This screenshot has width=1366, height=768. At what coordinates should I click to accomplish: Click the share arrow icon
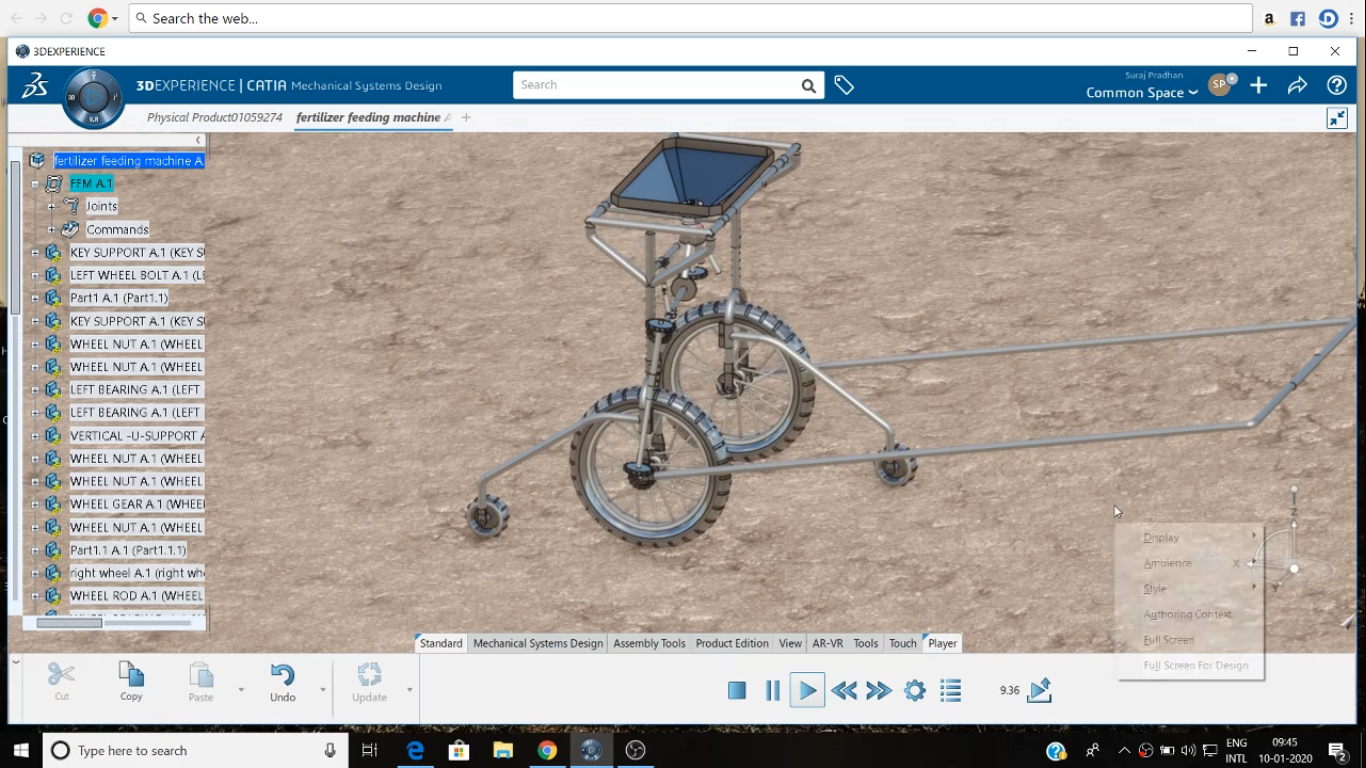[1297, 86]
